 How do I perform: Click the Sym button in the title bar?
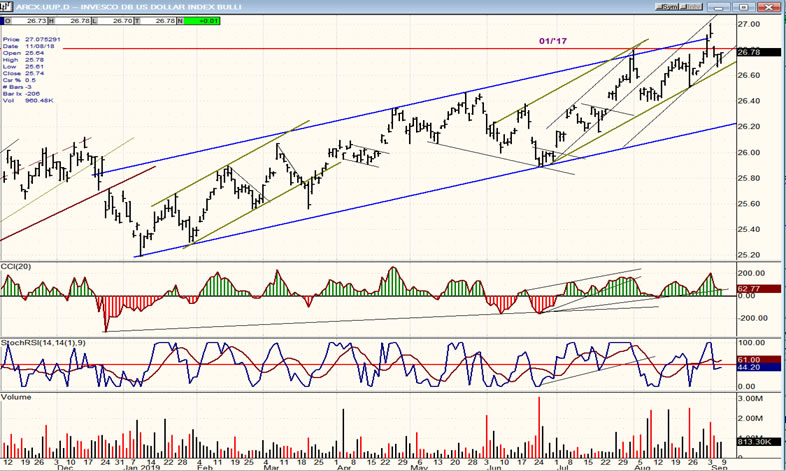click(668, 7)
